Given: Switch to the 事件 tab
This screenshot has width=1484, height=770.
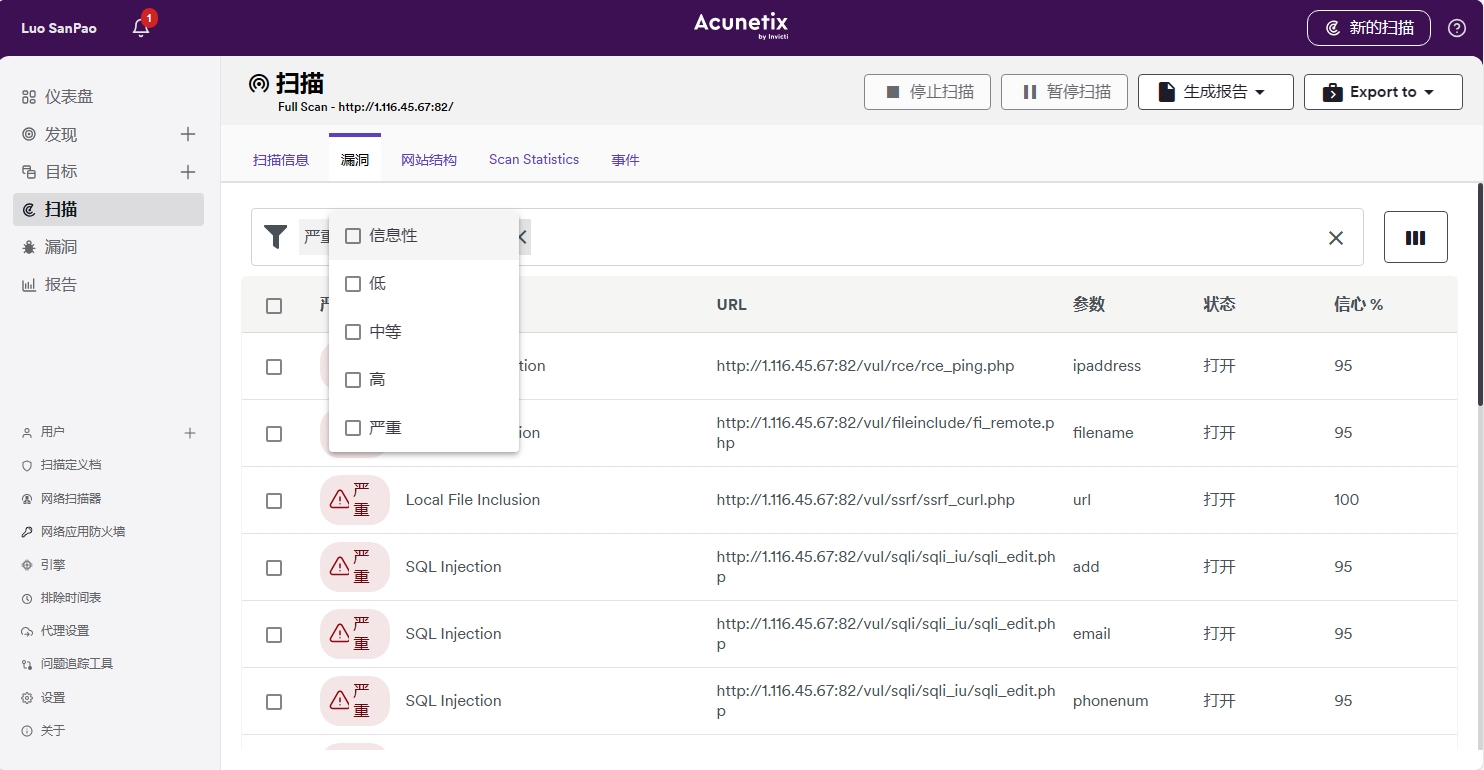Looking at the screenshot, I should pos(625,160).
